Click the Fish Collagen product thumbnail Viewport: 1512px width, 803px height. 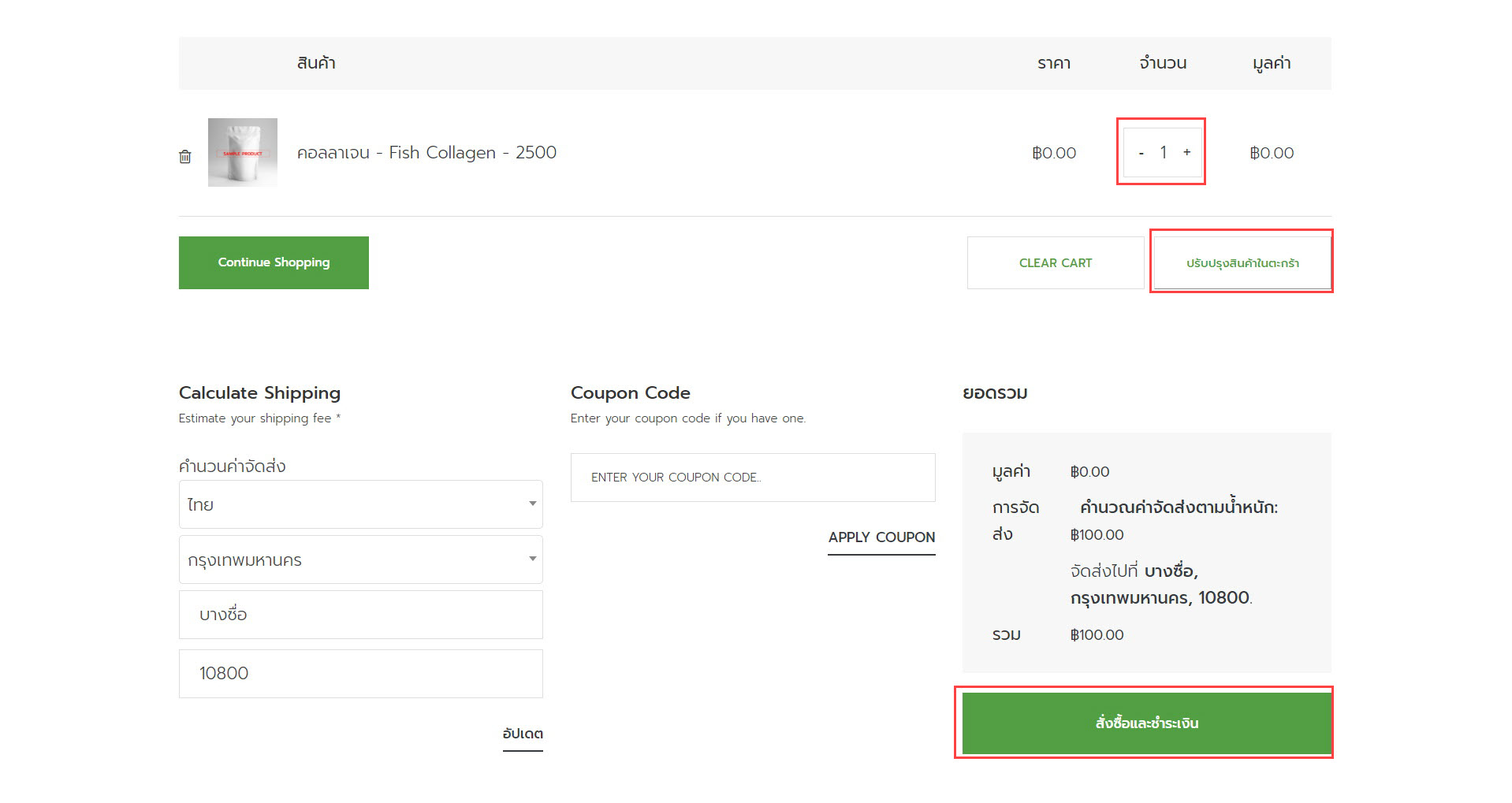pyautogui.click(x=242, y=152)
